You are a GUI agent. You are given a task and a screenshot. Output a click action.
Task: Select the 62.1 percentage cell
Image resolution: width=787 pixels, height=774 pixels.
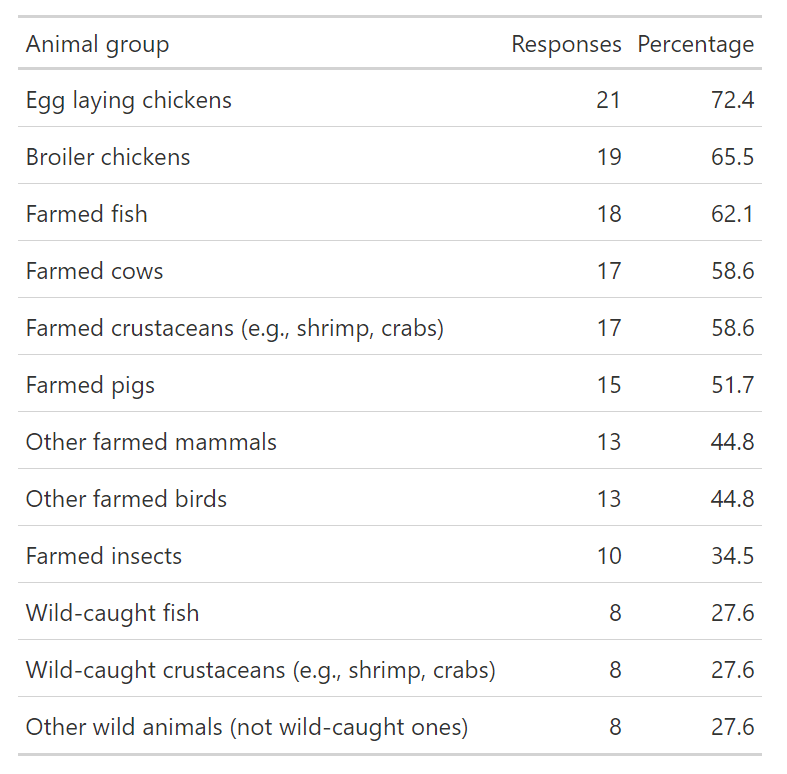click(732, 214)
